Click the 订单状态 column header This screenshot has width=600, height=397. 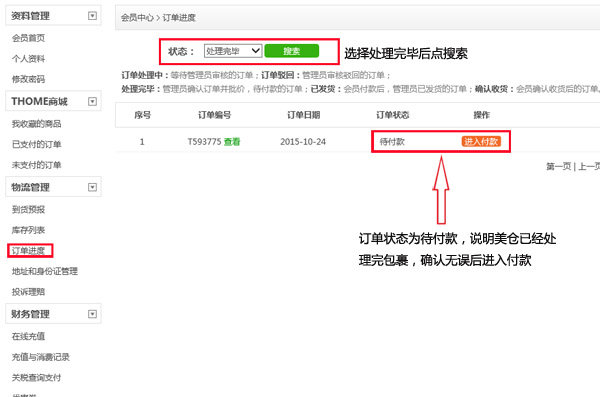[x=393, y=115]
